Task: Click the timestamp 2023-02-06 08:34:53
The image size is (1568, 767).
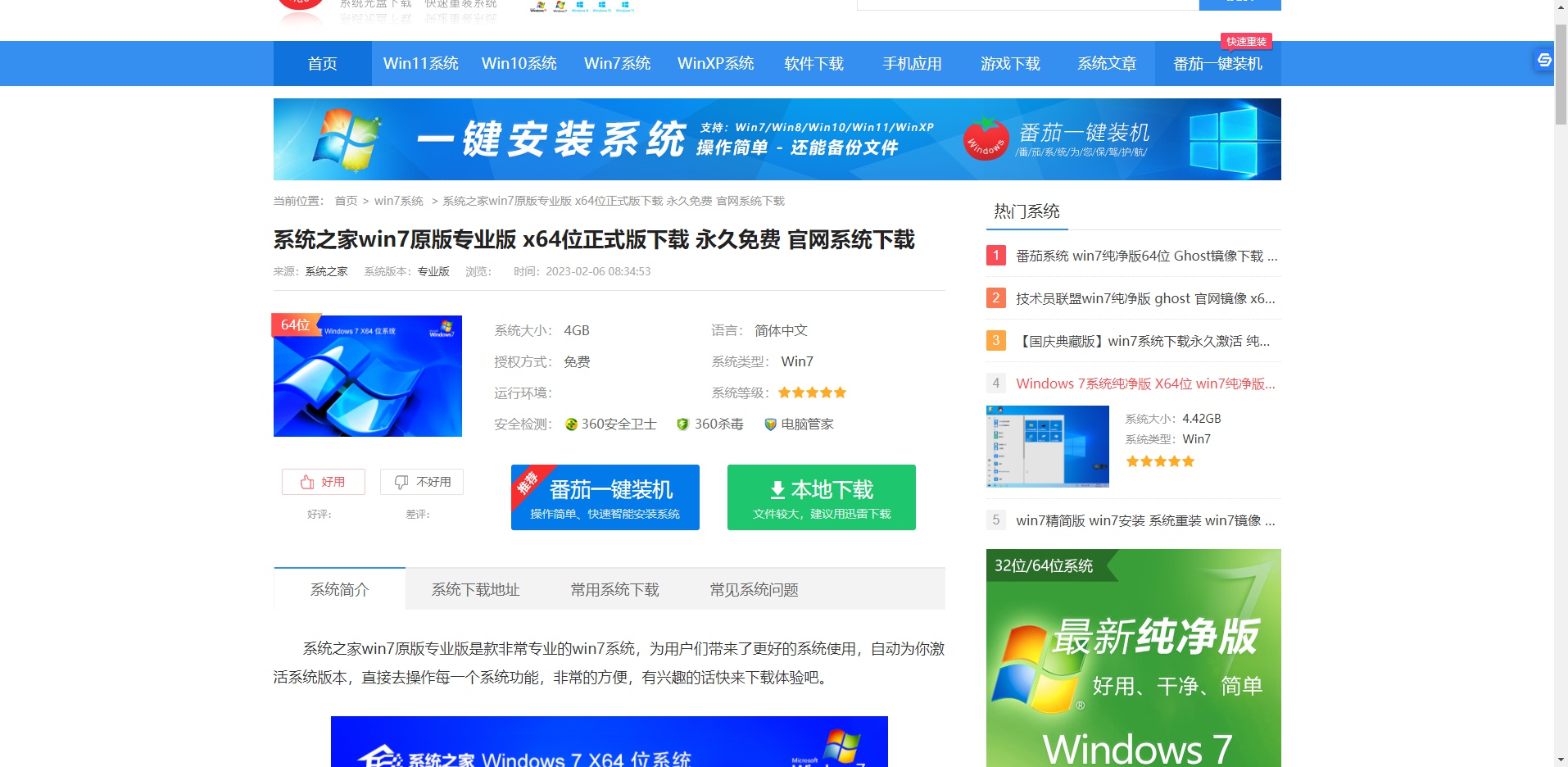Action: click(x=598, y=271)
